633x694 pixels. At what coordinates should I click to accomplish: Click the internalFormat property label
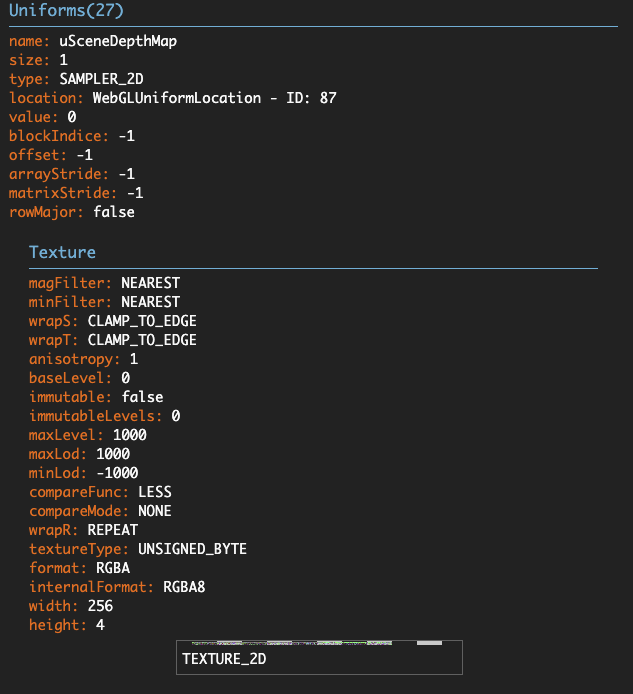(x=91, y=588)
